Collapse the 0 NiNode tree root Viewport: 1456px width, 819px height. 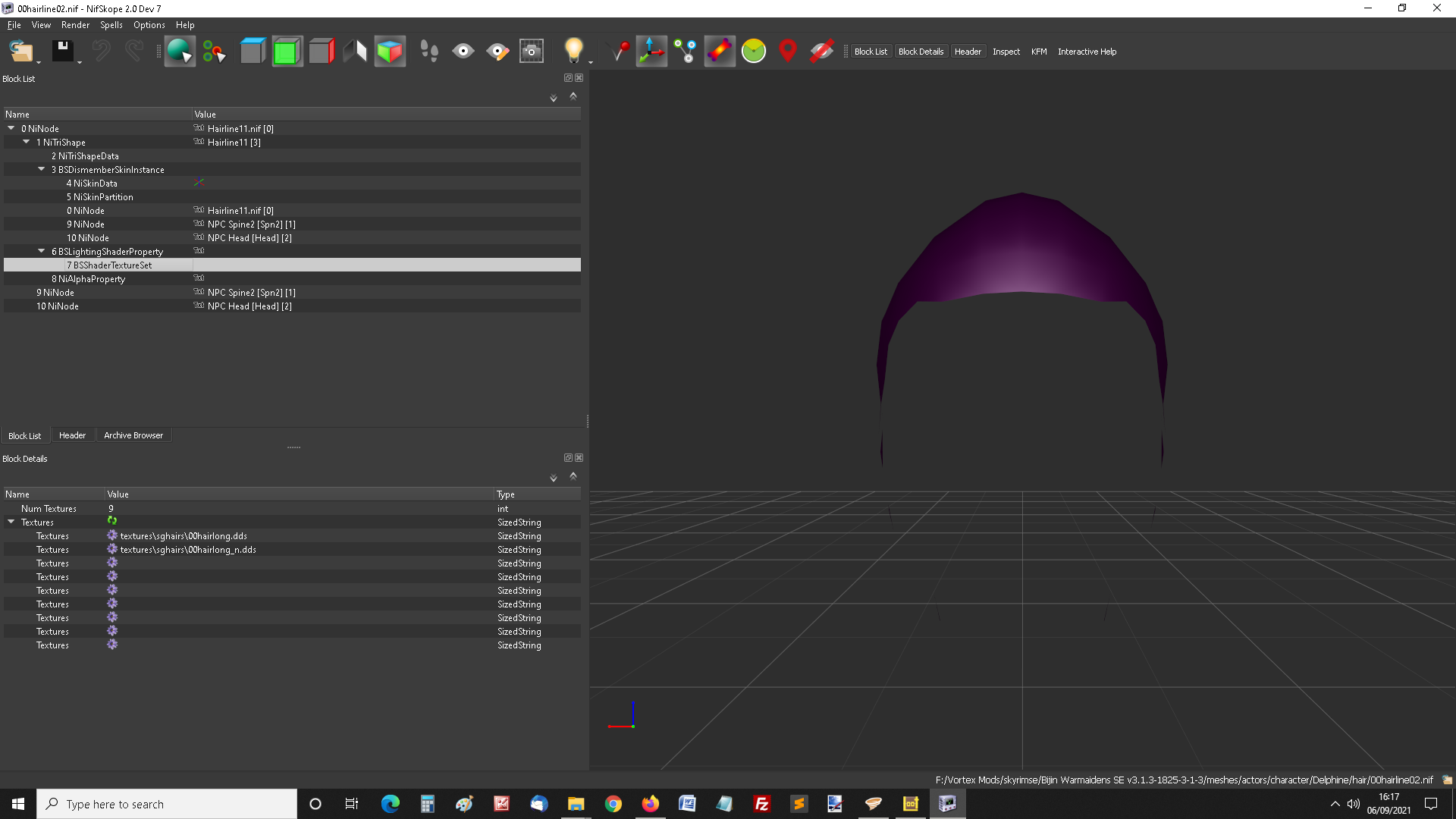11,128
